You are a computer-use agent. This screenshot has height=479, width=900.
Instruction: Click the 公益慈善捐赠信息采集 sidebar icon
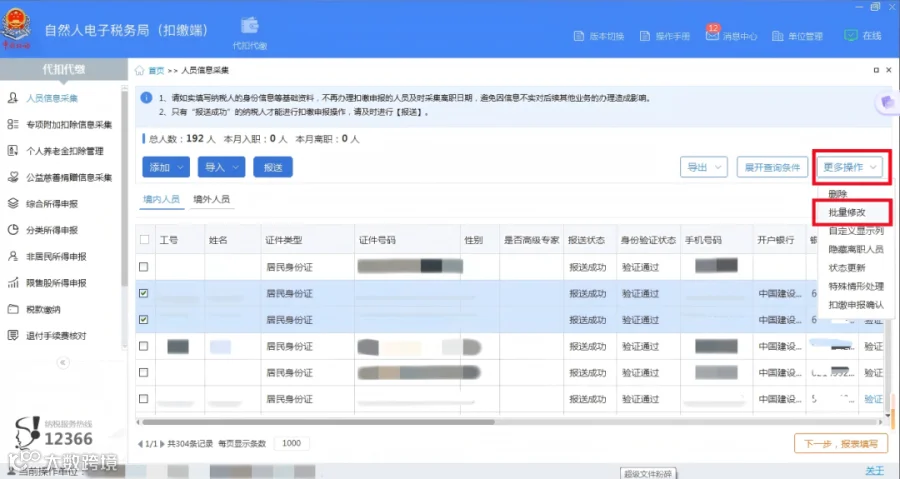coord(13,177)
